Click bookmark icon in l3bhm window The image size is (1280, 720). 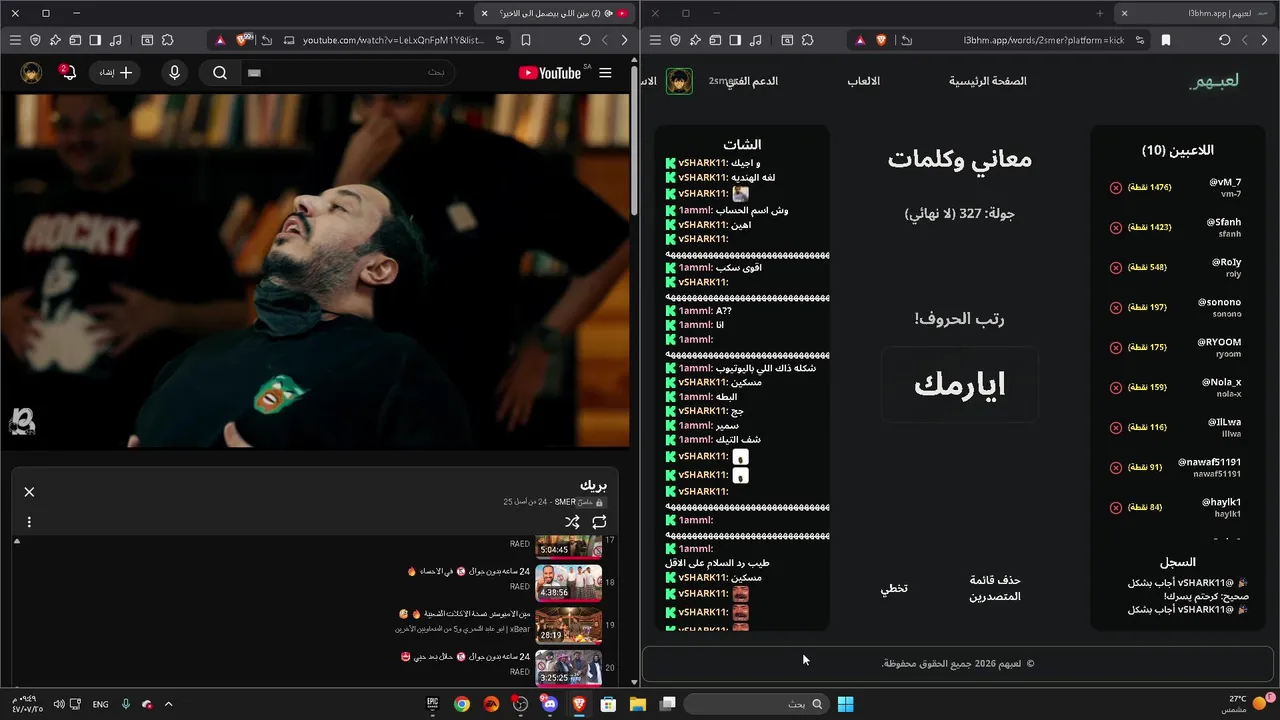[x=1166, y=40]
